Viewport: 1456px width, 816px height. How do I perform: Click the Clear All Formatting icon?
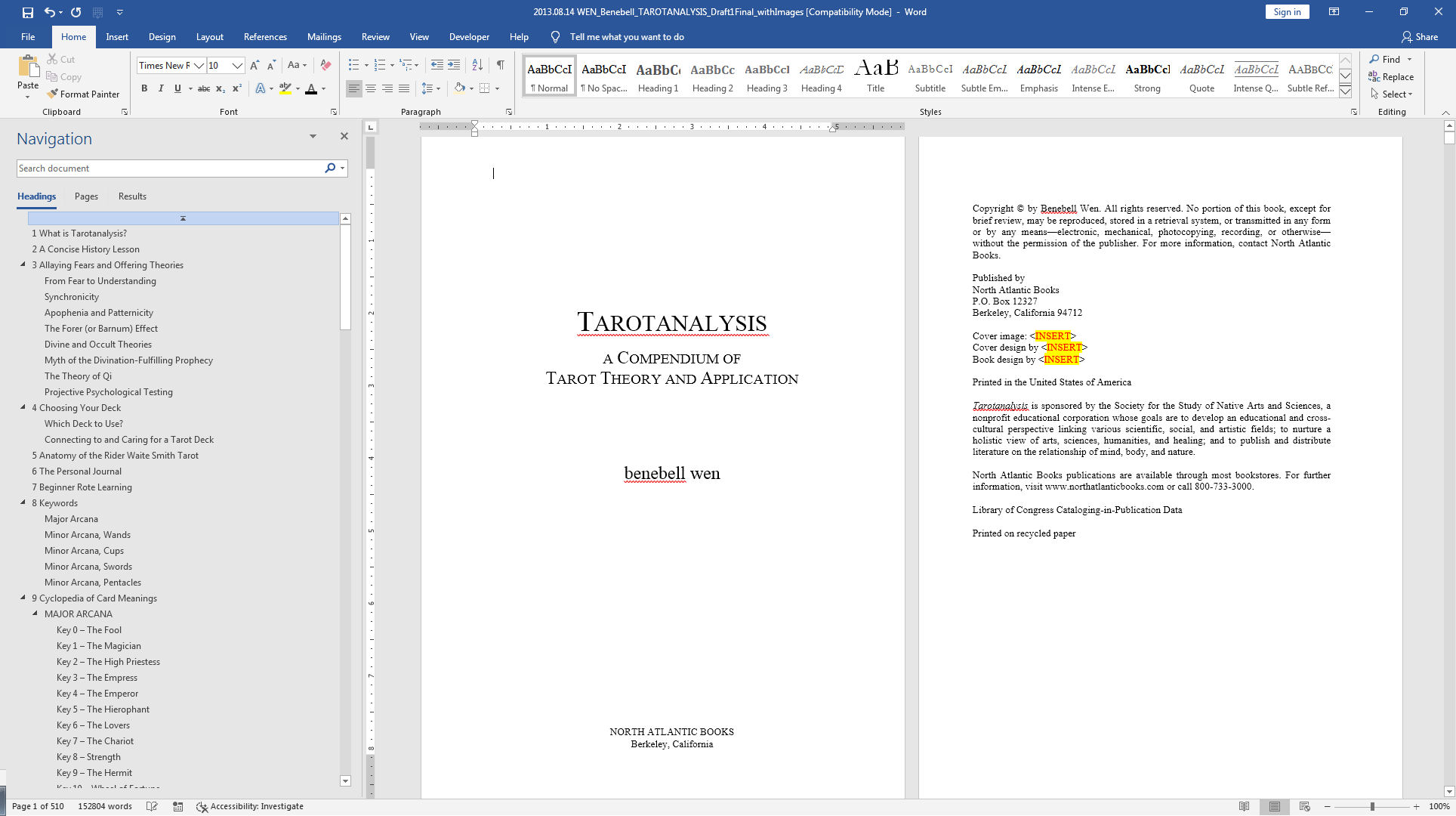pos(325,65)
